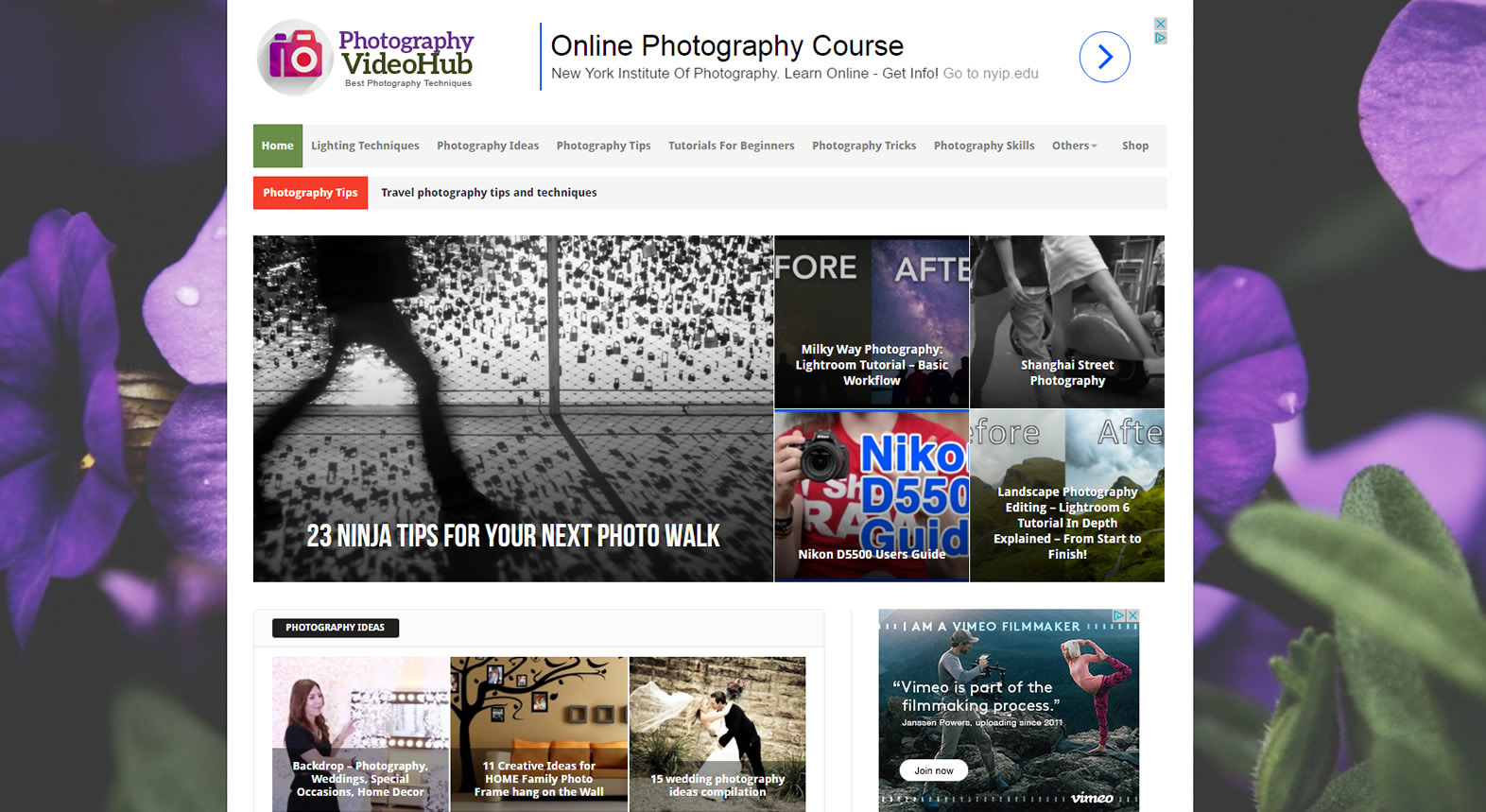1486x812 pixels.
Task: Click the Online Photography Course ad headline
Action: point(727,45)
